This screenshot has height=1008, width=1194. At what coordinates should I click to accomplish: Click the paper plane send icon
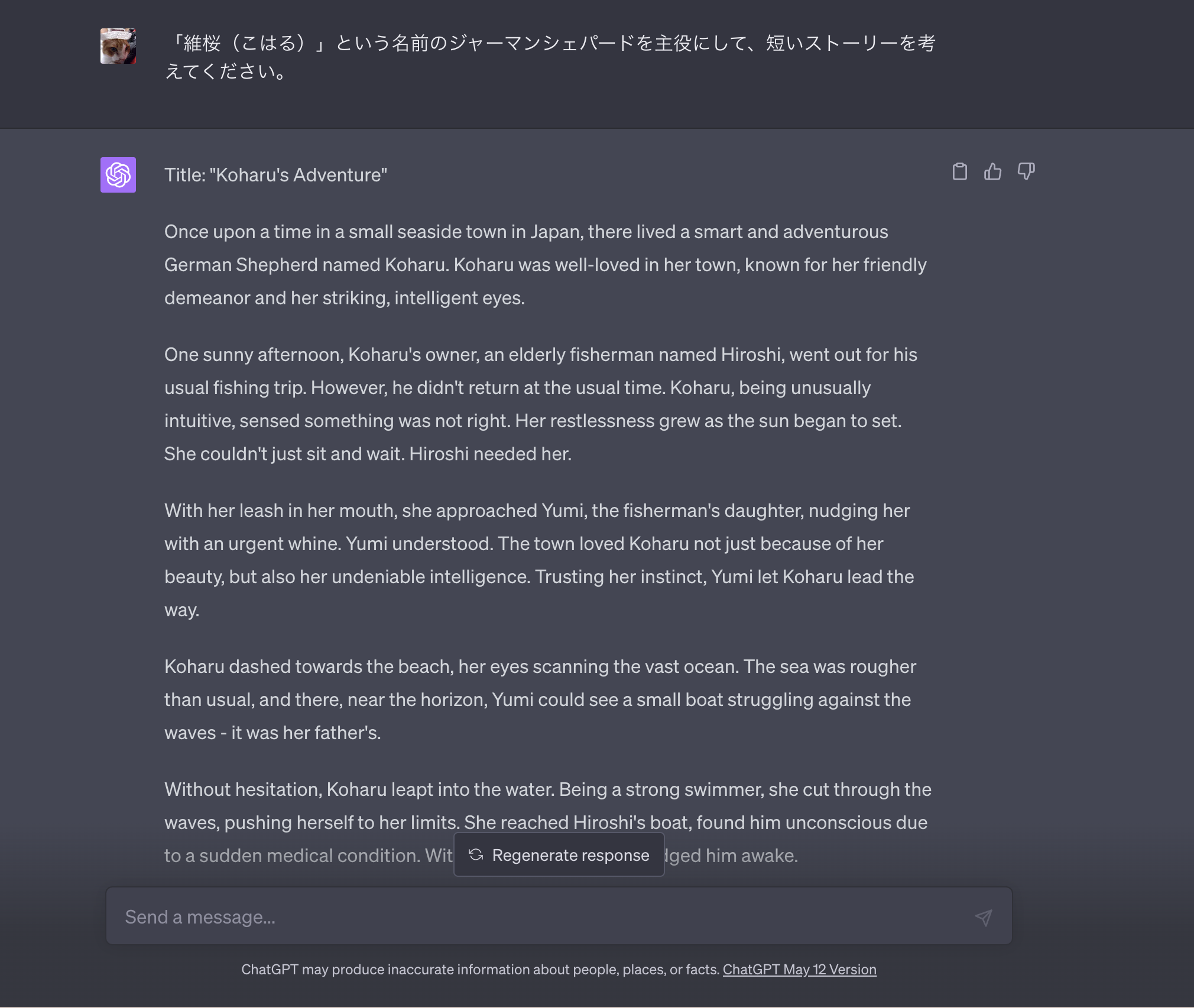pyautogui.click(x=983, y=917)
